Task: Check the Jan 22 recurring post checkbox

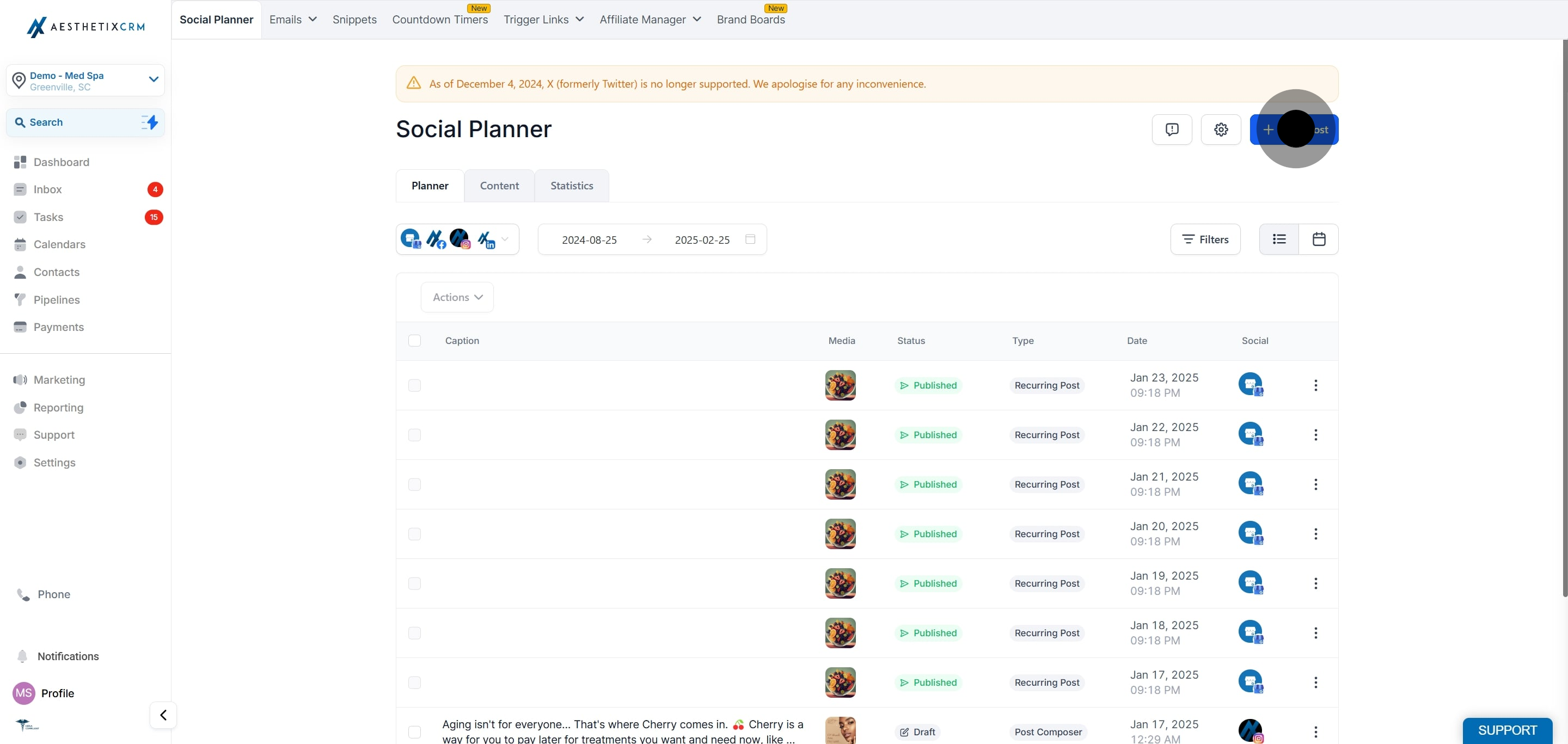Action: (x=414, y=435)
